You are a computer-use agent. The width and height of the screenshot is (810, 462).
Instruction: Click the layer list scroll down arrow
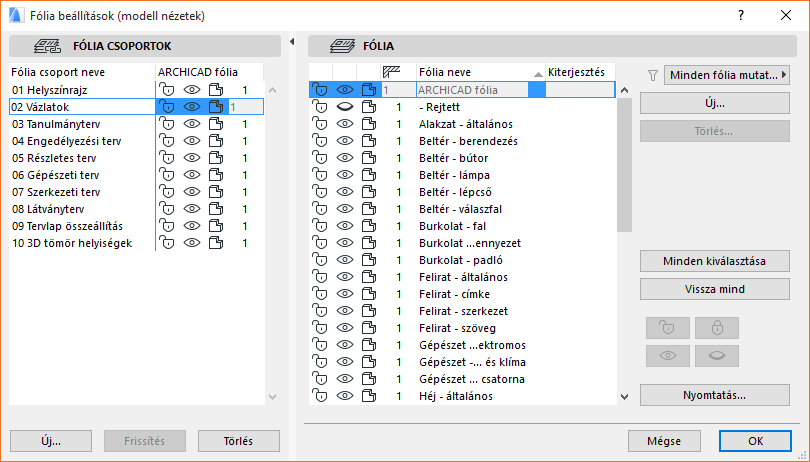click(x=624, y=397)
